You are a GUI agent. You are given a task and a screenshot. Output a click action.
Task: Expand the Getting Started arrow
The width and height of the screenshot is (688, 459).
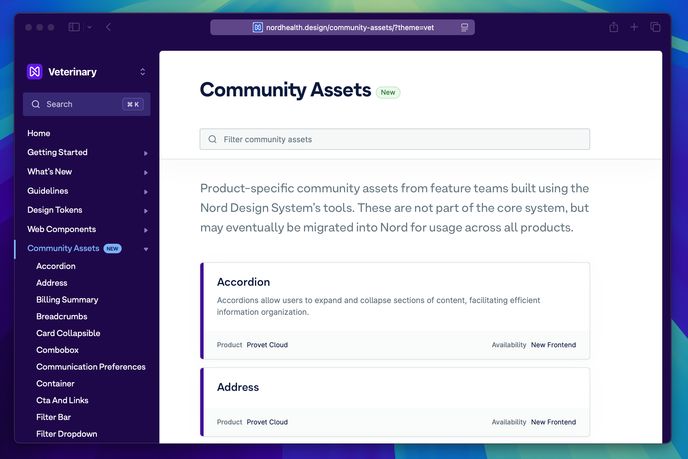pos(146,153)
